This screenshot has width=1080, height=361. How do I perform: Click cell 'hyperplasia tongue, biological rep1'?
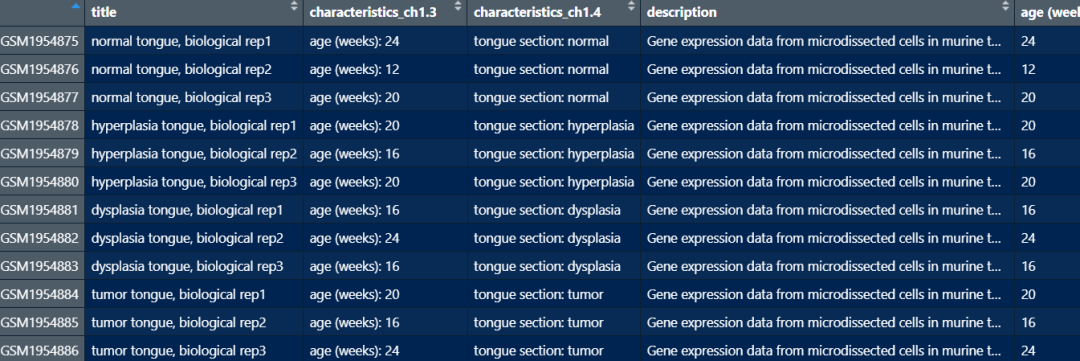[194, 126]
